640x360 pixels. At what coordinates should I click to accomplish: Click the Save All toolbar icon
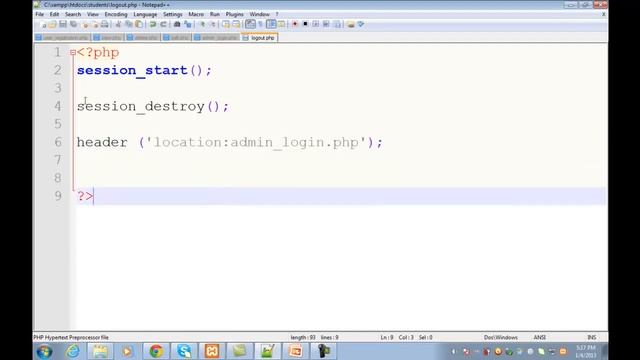click(x=73, y=24)
